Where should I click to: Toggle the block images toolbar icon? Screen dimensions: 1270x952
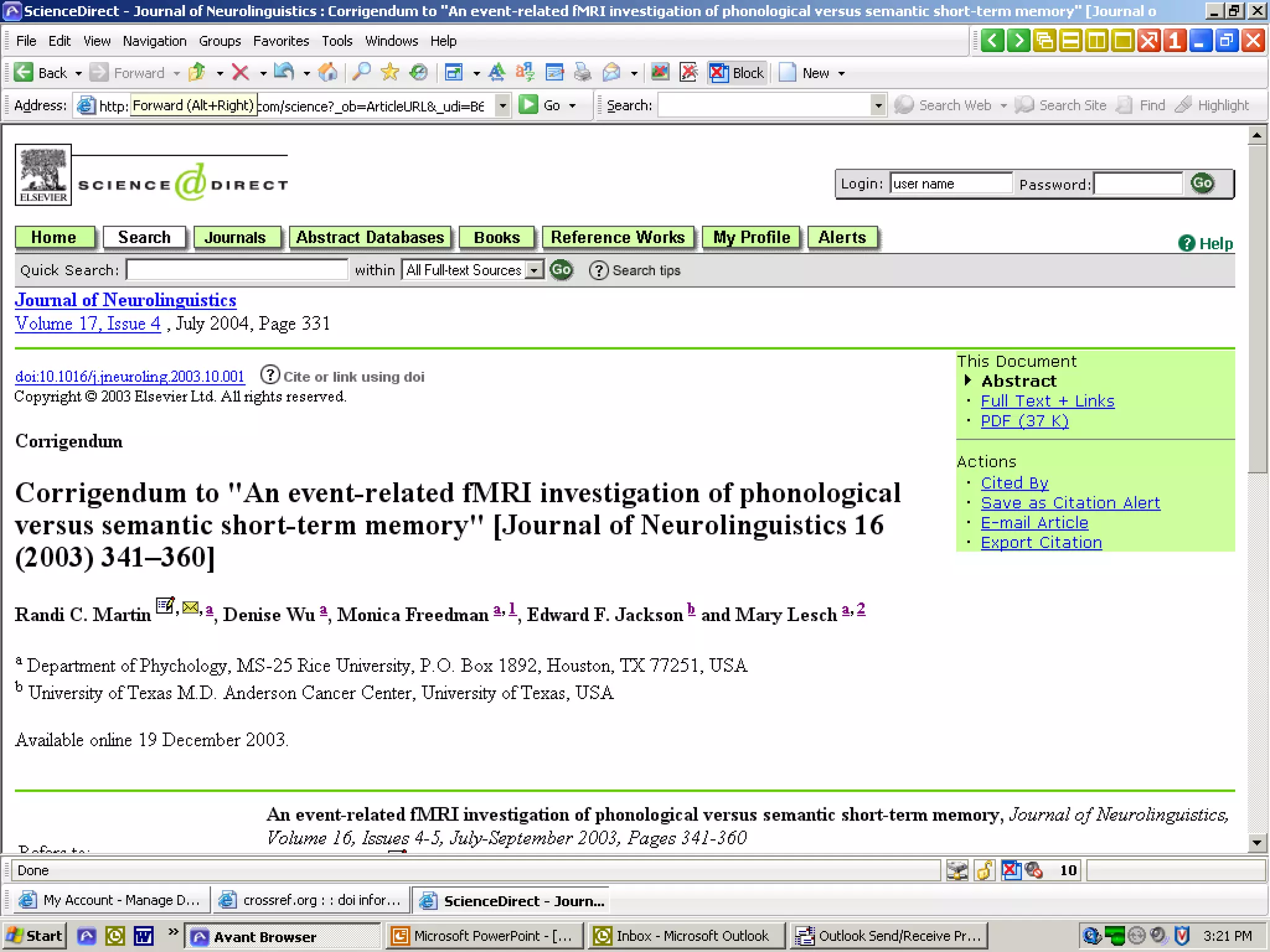660,73
